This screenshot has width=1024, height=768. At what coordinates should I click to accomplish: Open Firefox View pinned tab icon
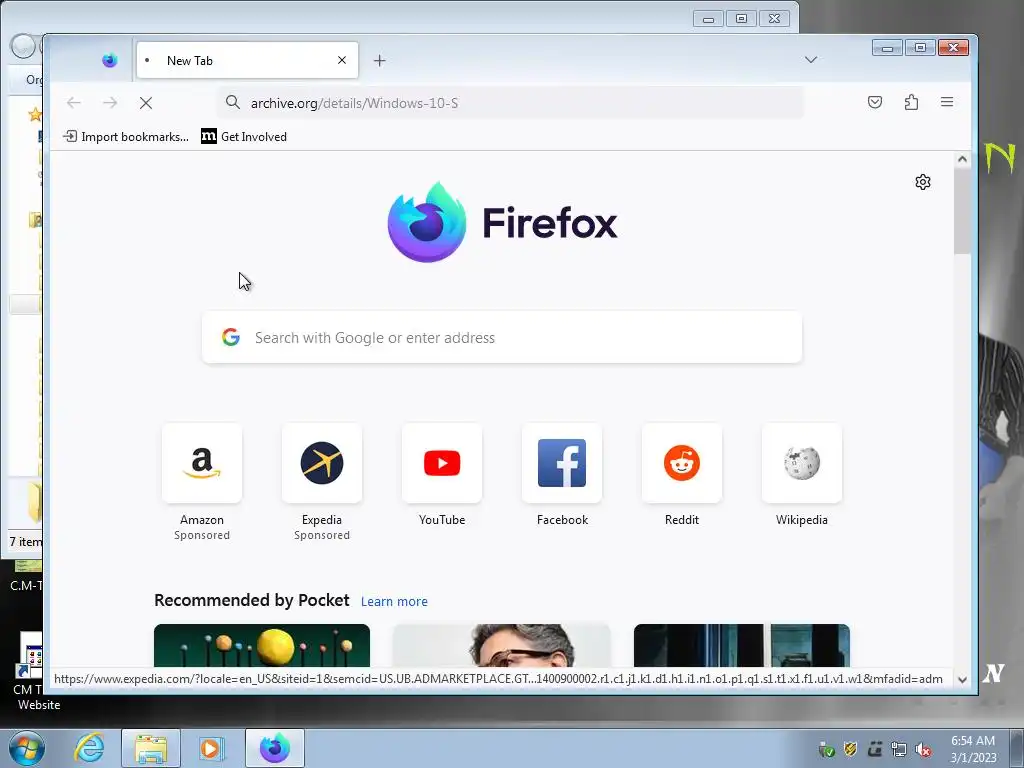pyautogui.click(x=110, y=60)
